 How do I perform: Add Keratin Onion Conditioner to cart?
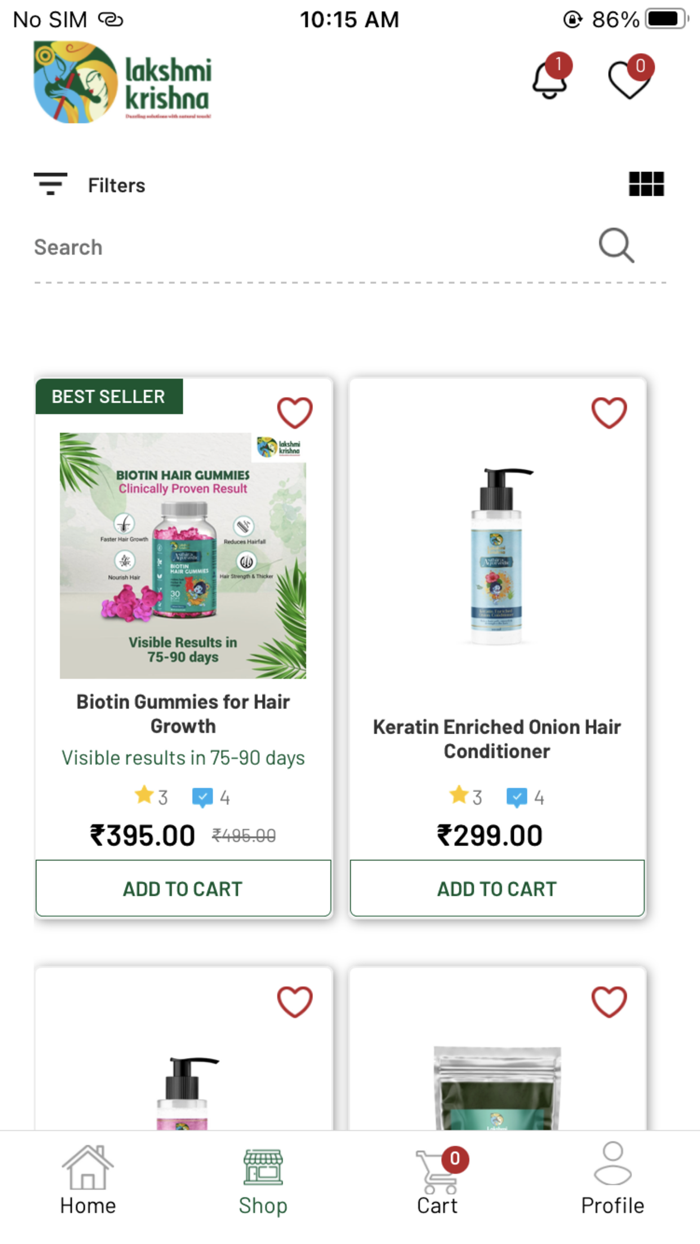click(x=497, y=888)
